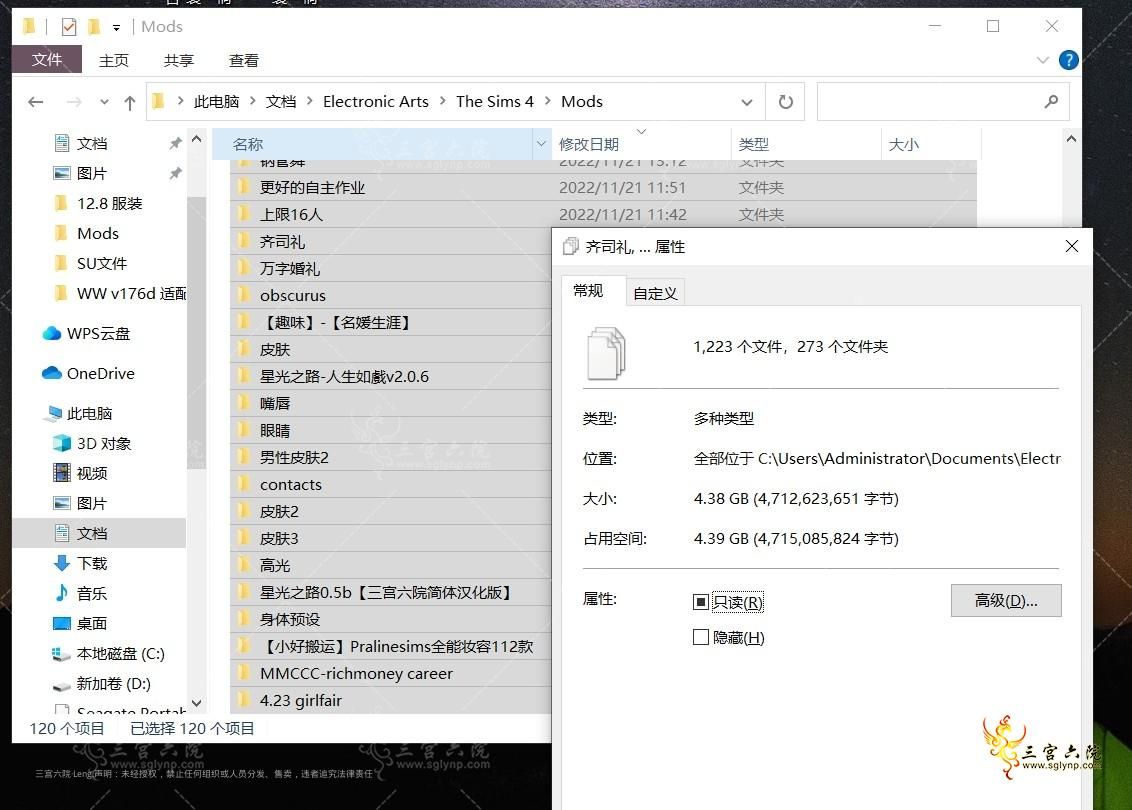This screenshot has width=1132, height=810.
Task: Select 星光之路-人生如戯v2.0.6 folder
Action: (x=344, y=376)
